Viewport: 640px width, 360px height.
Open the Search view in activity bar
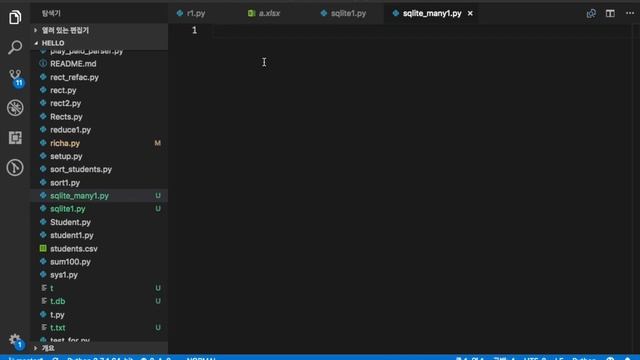coord(15,47)
